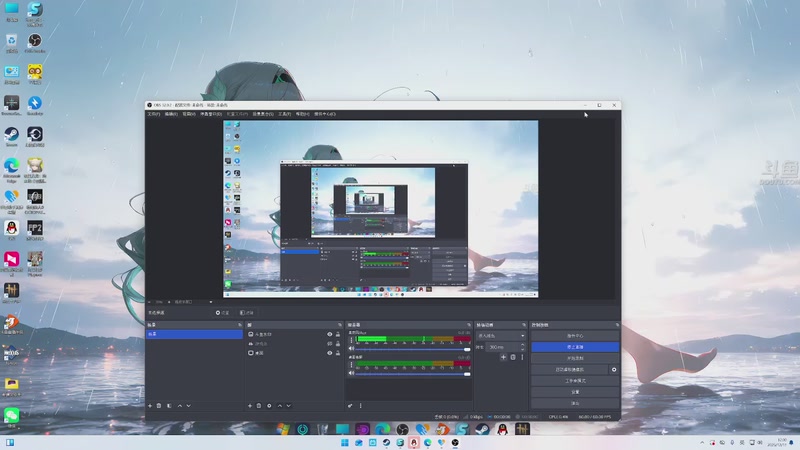800x450 pixels.
Task: Move source up in the Sources dock
Action: click(280, 406)
